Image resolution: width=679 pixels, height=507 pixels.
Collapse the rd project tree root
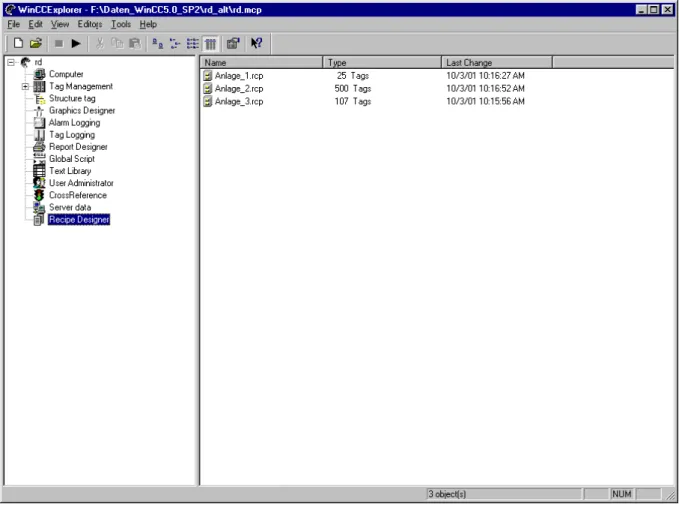coord(11,62)
